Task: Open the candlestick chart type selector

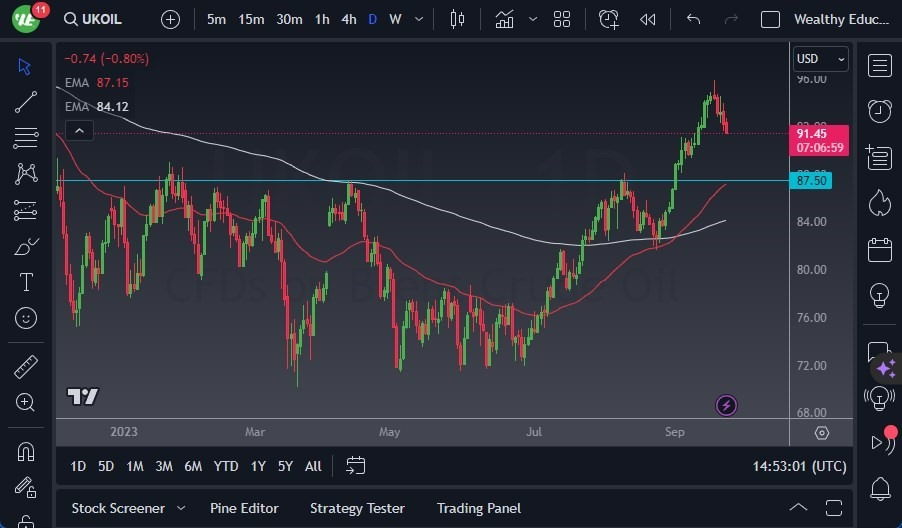Action: click(x=458, y=19)
